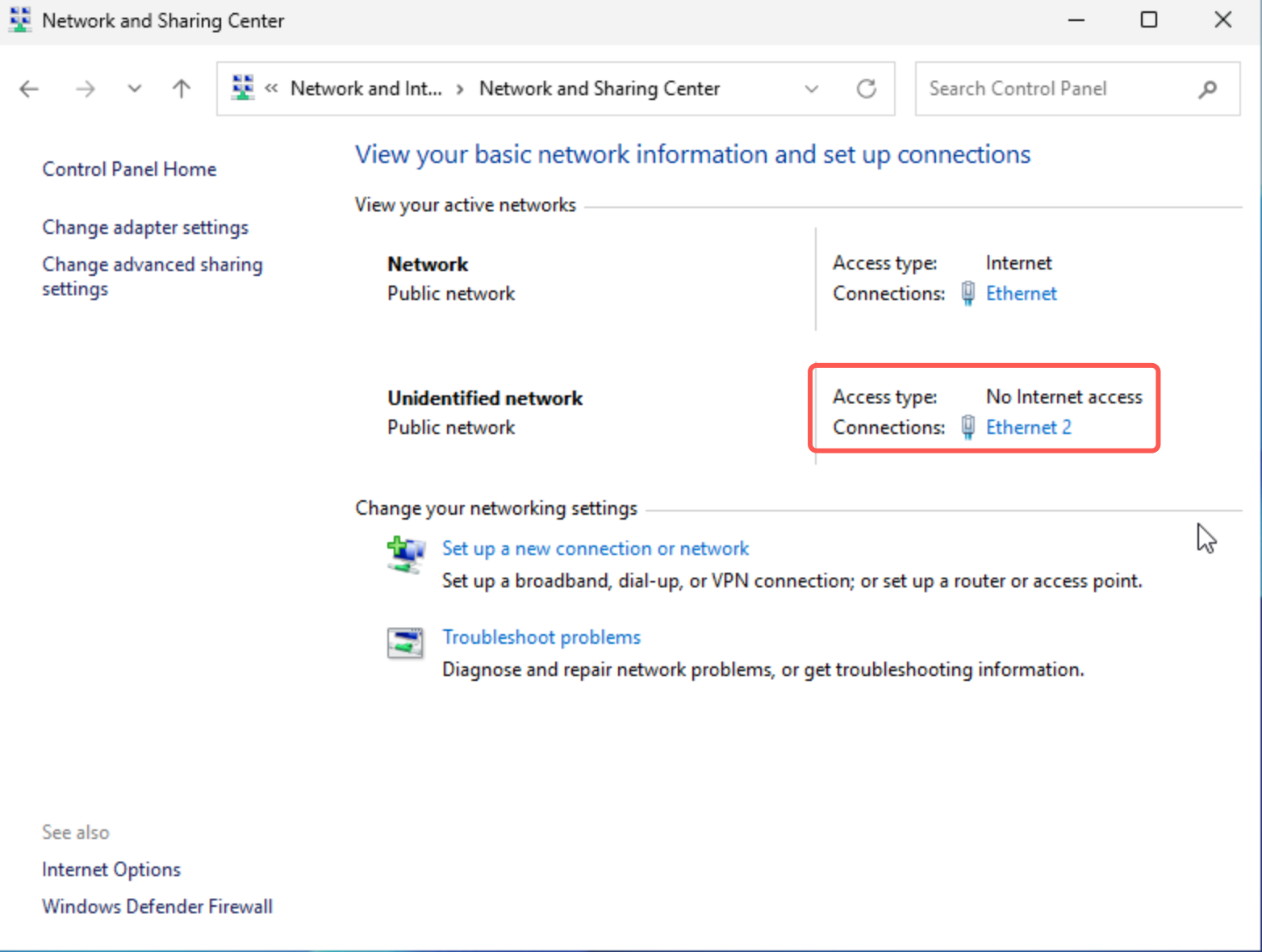This screenshot has height=952, width=1262.
Task: Open the recent locations dropdown chevron
Action: tap(135, 89)
